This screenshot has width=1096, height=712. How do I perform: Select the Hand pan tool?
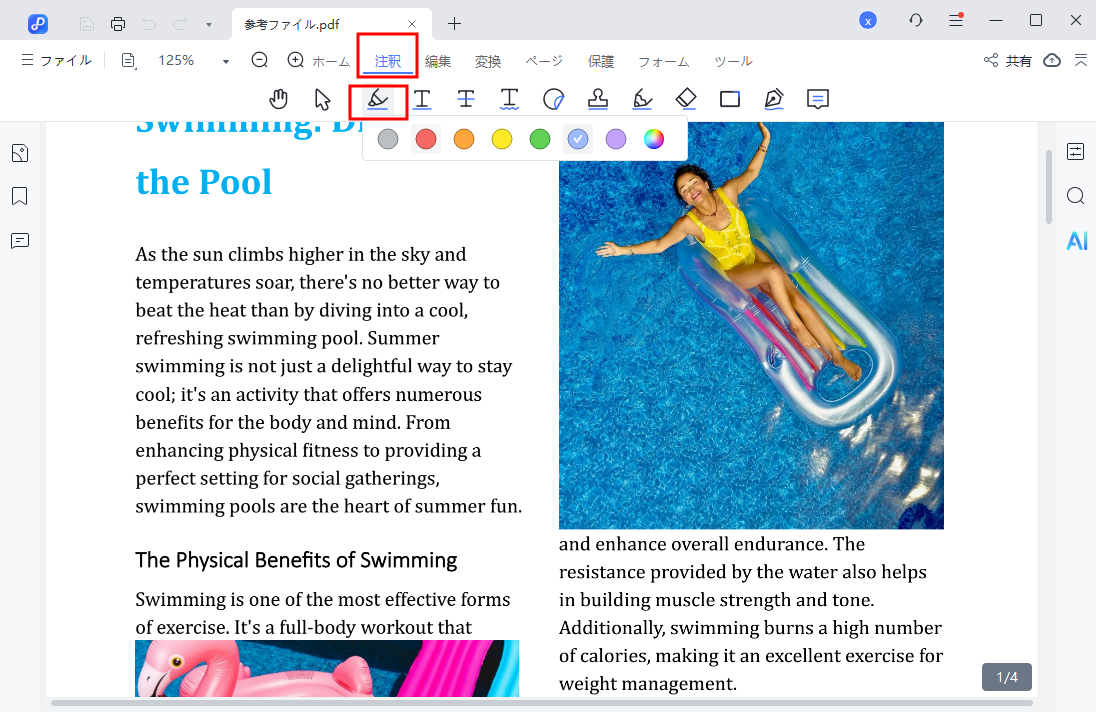click(279, 99)
